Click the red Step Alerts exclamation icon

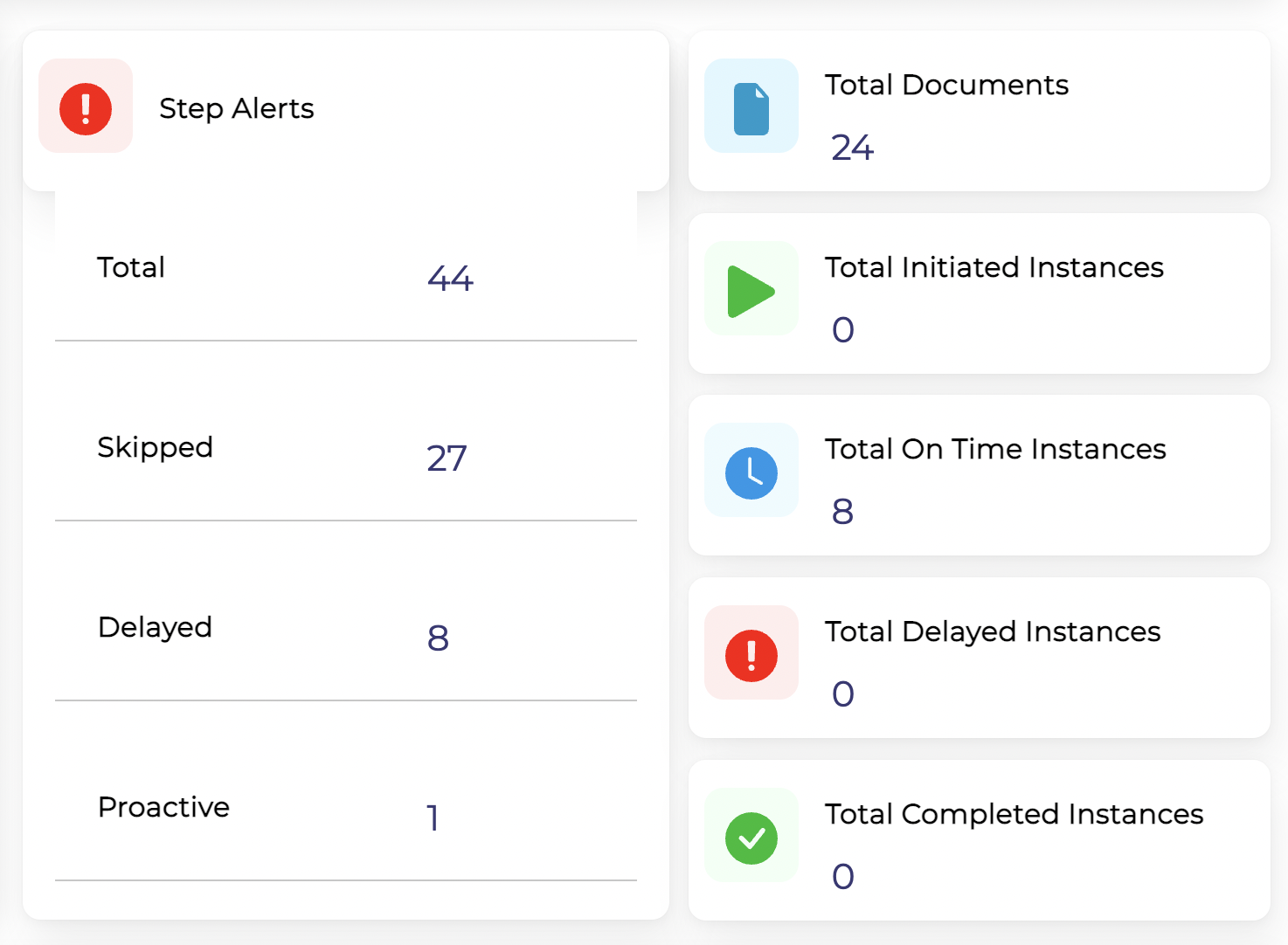tap(86, 108)
